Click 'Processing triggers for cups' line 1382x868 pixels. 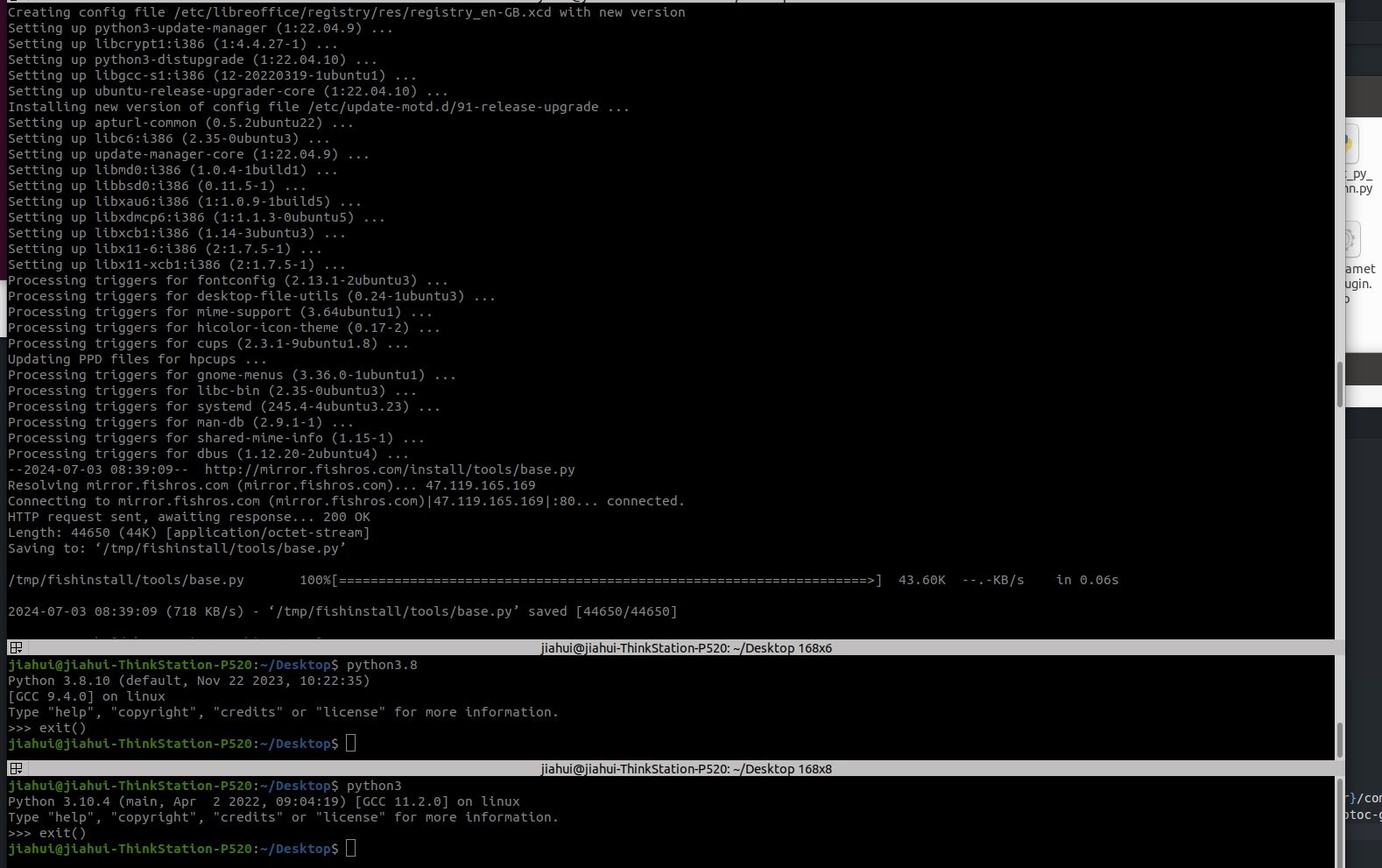[x=208, y=343]
